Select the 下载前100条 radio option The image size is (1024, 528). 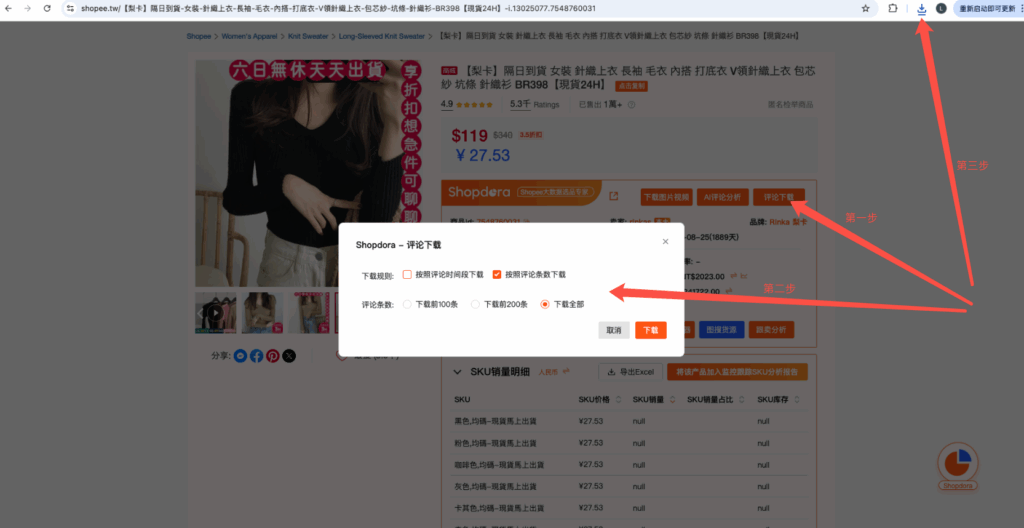pyautogui.click(x=407, y=304)
